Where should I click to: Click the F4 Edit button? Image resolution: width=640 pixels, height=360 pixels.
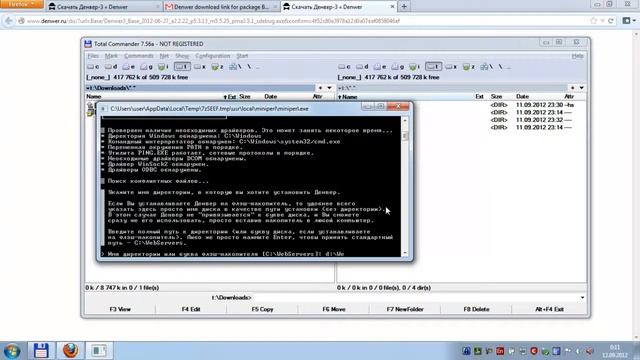click(x=191, y=309)
